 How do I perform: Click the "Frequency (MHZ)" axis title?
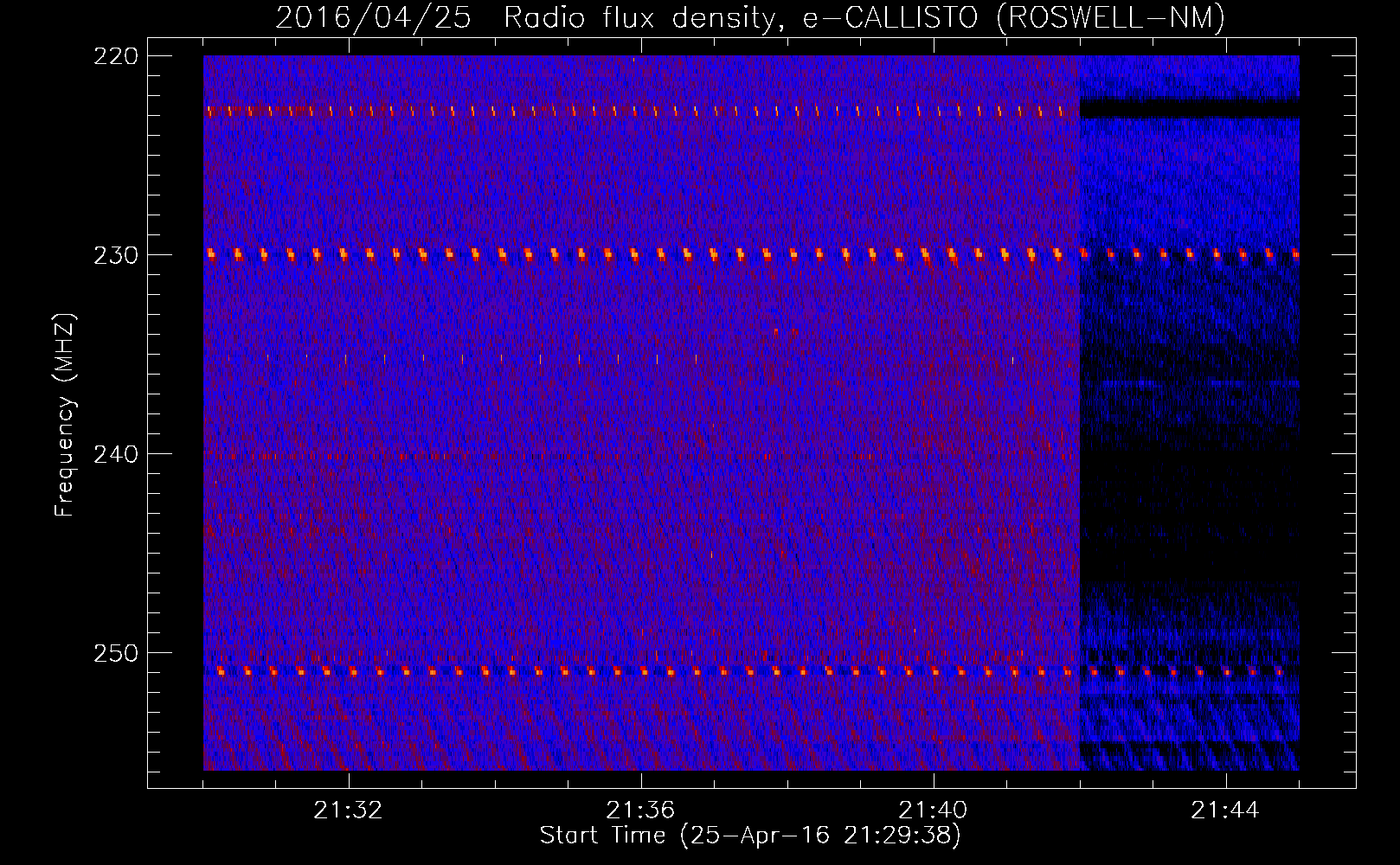point(65,414)
